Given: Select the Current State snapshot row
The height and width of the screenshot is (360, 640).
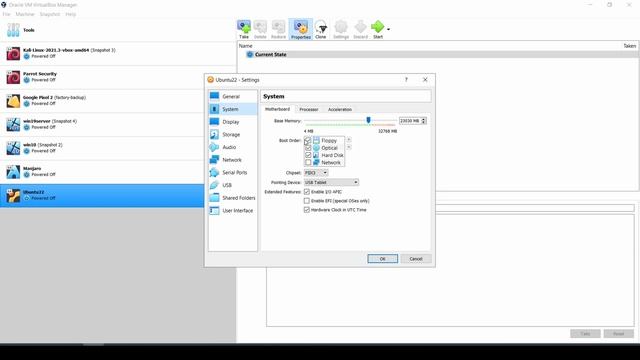Looking at the screenshot, I should [438, 54].
